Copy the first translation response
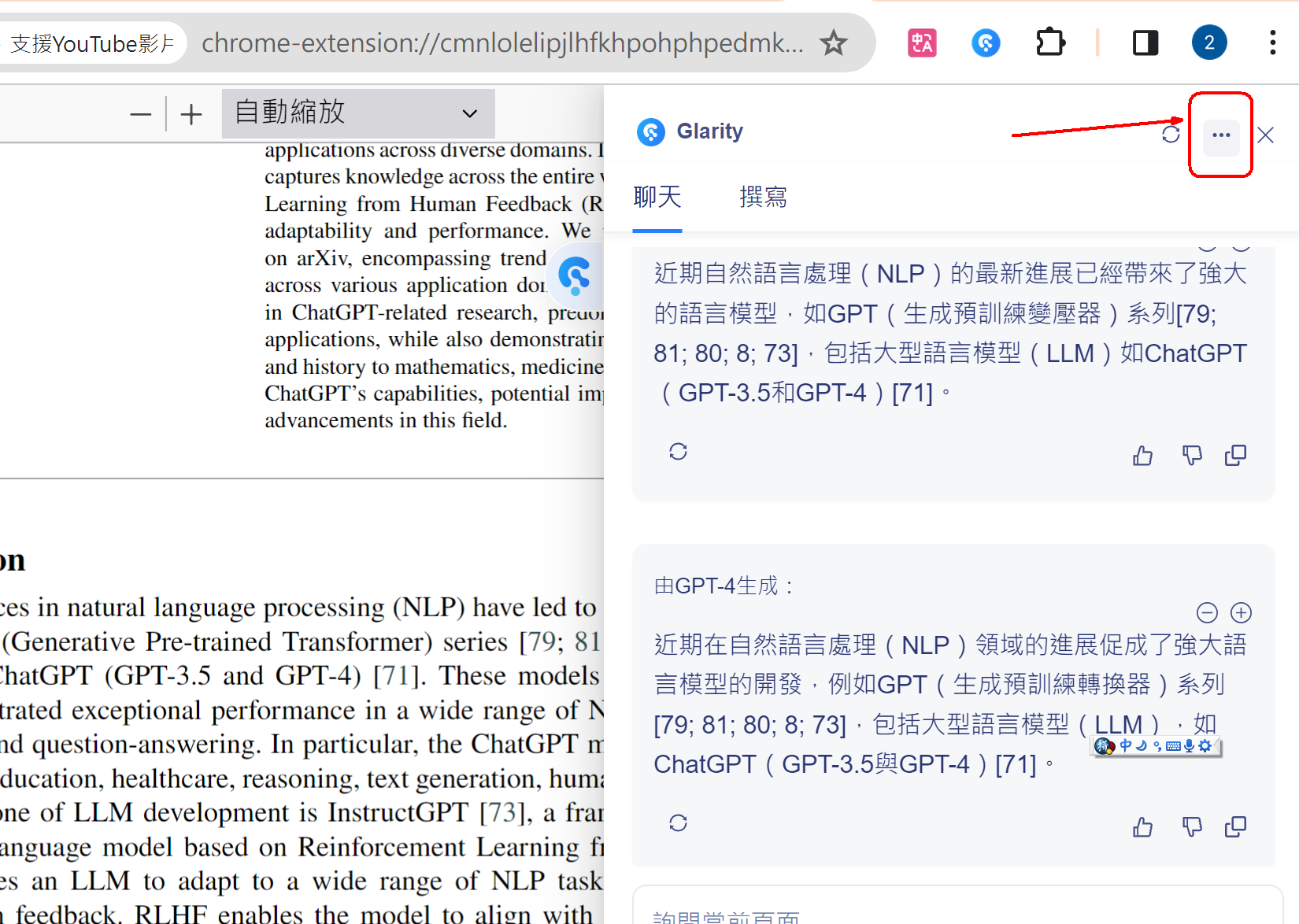 [x=1236, y=455]
